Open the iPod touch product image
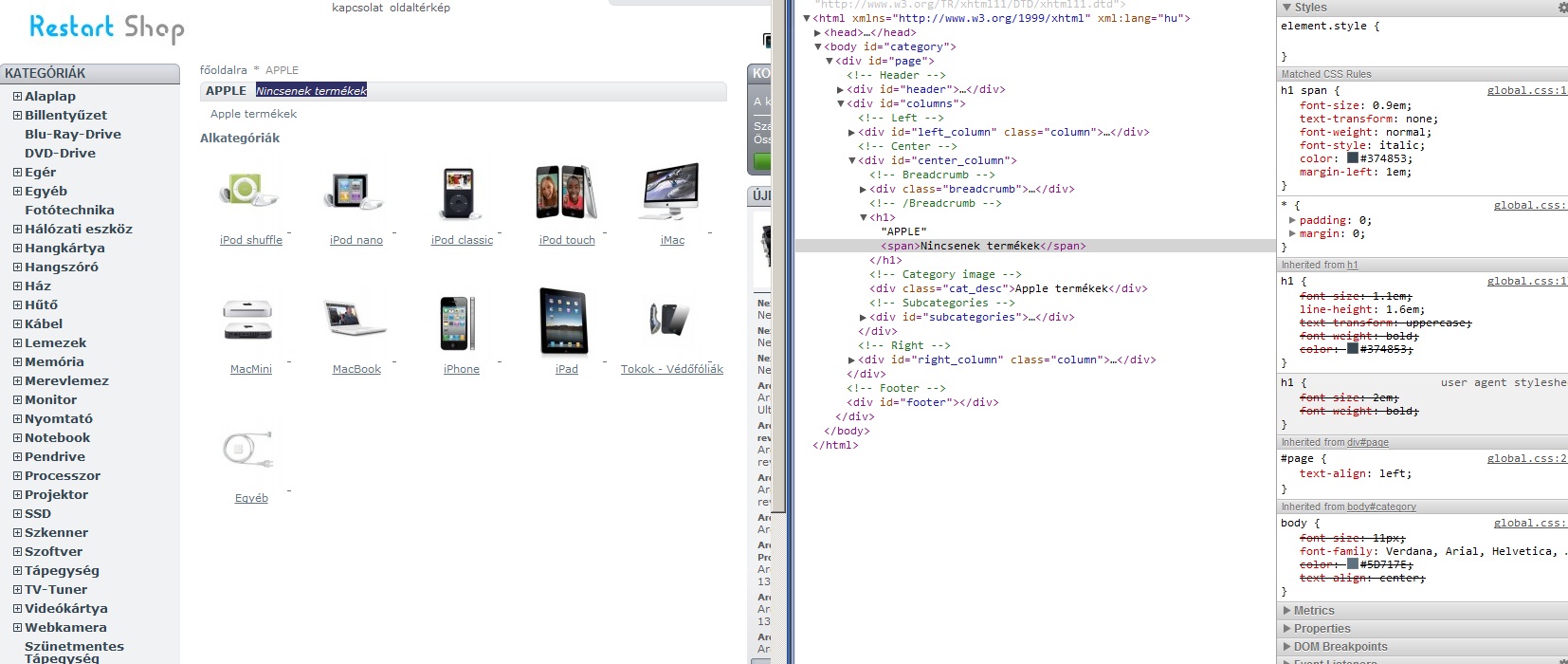This screenshot has width=1568, height=664. click(566, 192)
